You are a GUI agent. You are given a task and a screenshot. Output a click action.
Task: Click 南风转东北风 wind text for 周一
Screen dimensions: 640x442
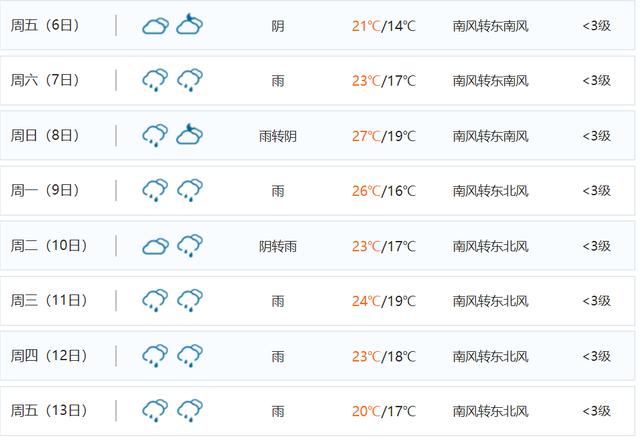tap(491, 191)
